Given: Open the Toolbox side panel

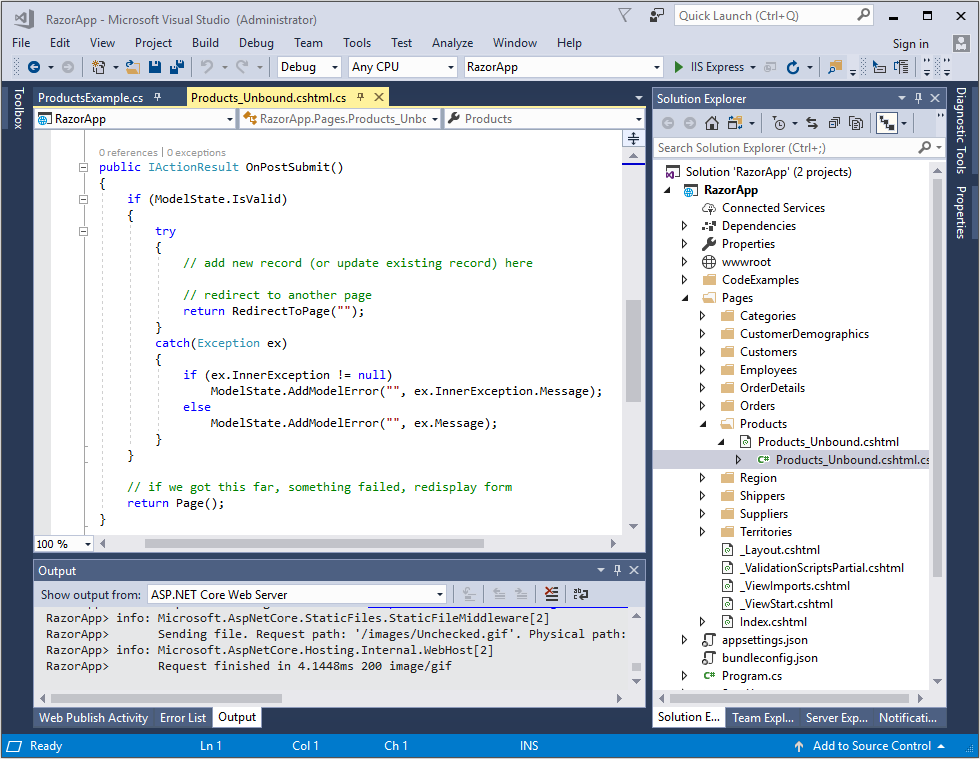Looking at the screenshot, I should click(18, 108).
